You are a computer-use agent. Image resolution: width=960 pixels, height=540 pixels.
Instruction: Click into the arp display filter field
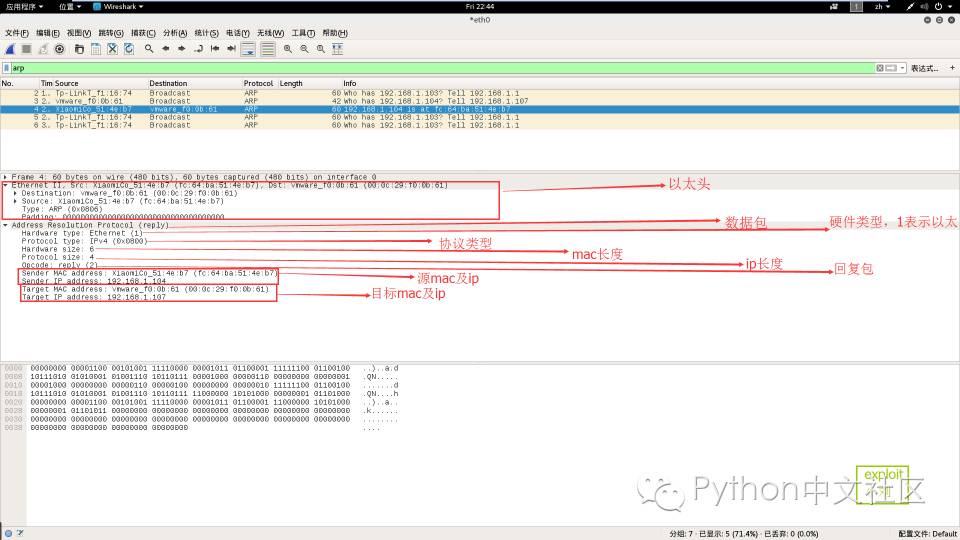[443, 68]
